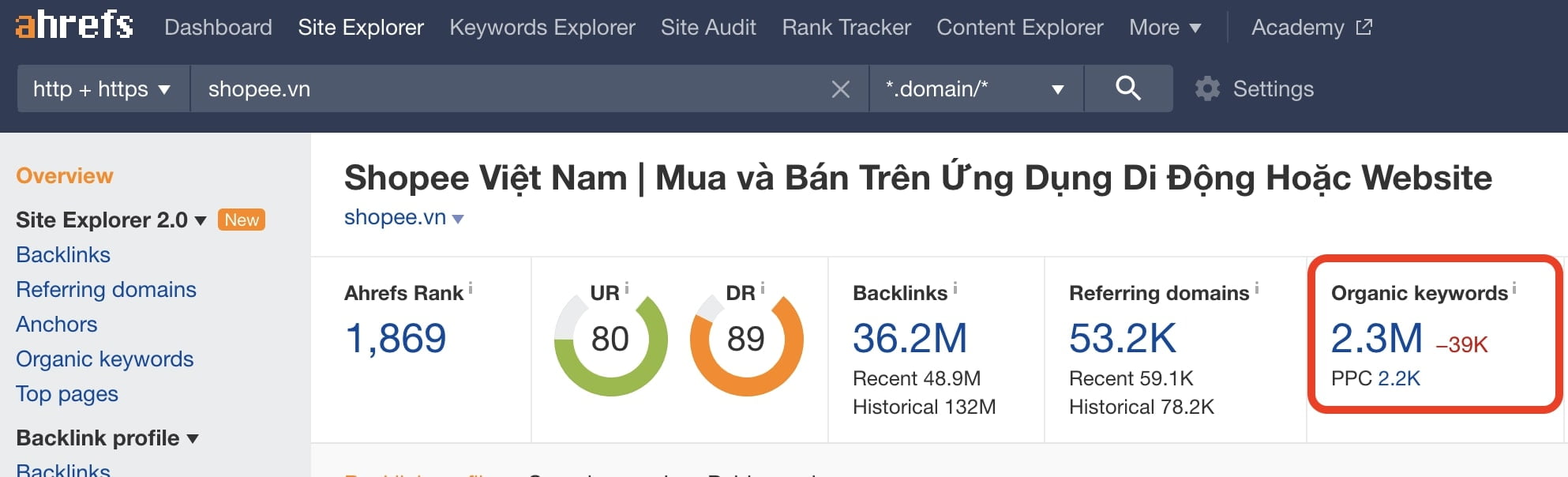Click Historical 132M text
This screenshot has height=477, width=1568.
point(924,407)
